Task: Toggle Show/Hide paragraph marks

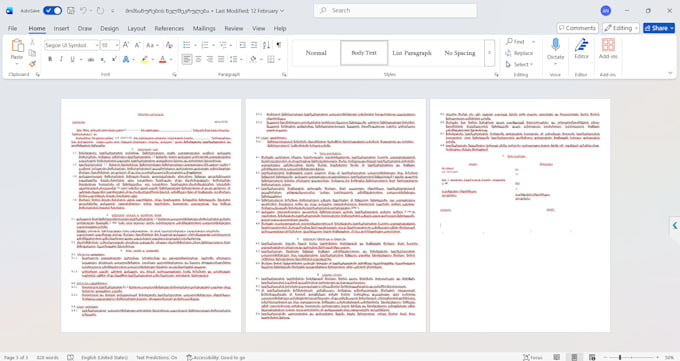Action: click(278, 45)
